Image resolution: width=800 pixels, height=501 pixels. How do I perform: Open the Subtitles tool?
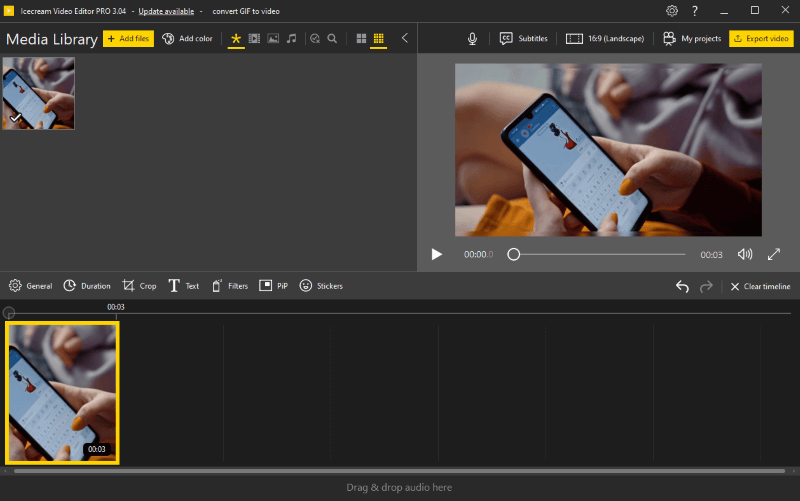tap(523, 39)
